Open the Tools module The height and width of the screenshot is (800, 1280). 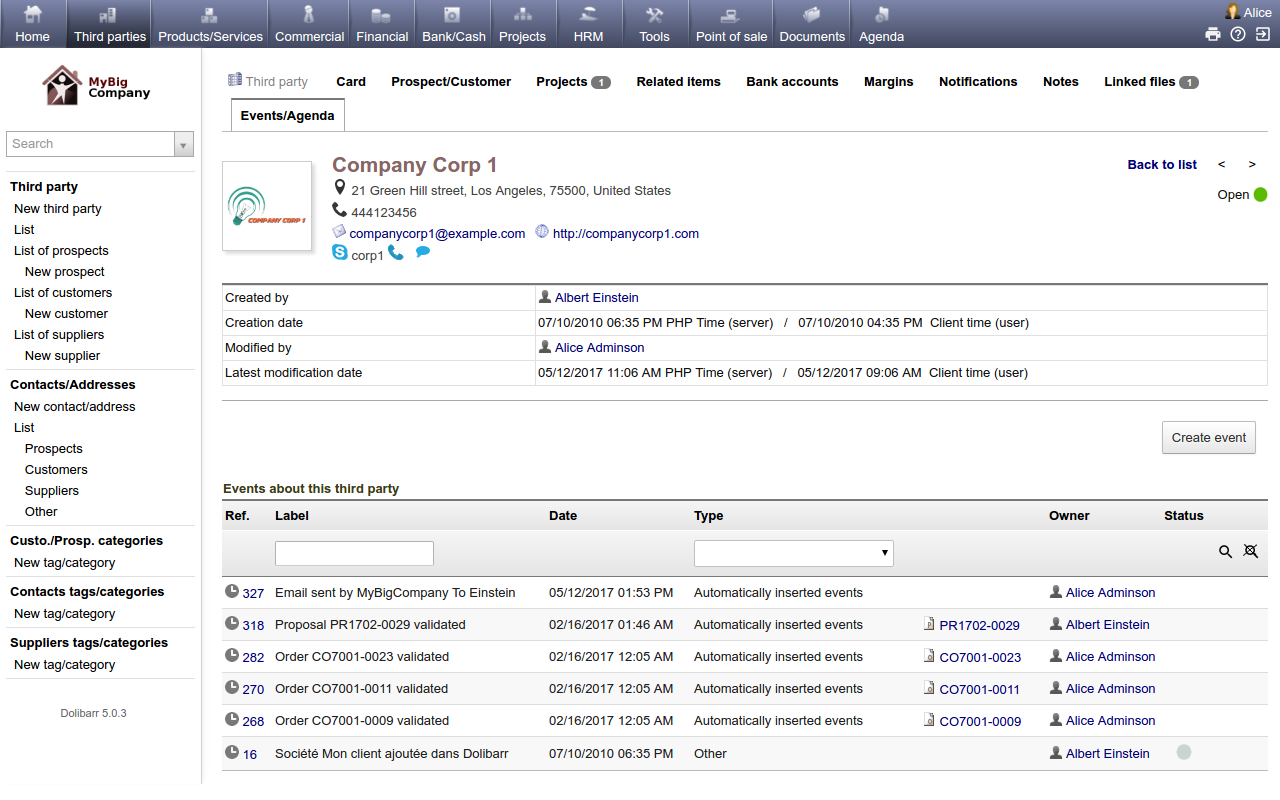tap(654, 24)
